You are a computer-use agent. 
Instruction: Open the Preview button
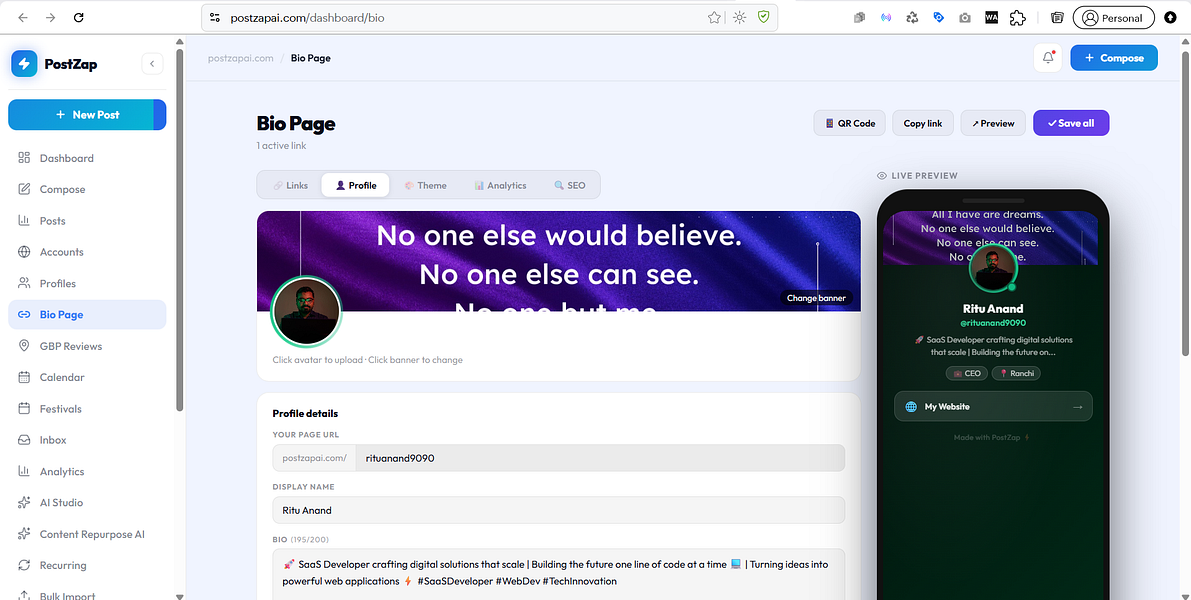click(x=993, y=123)
